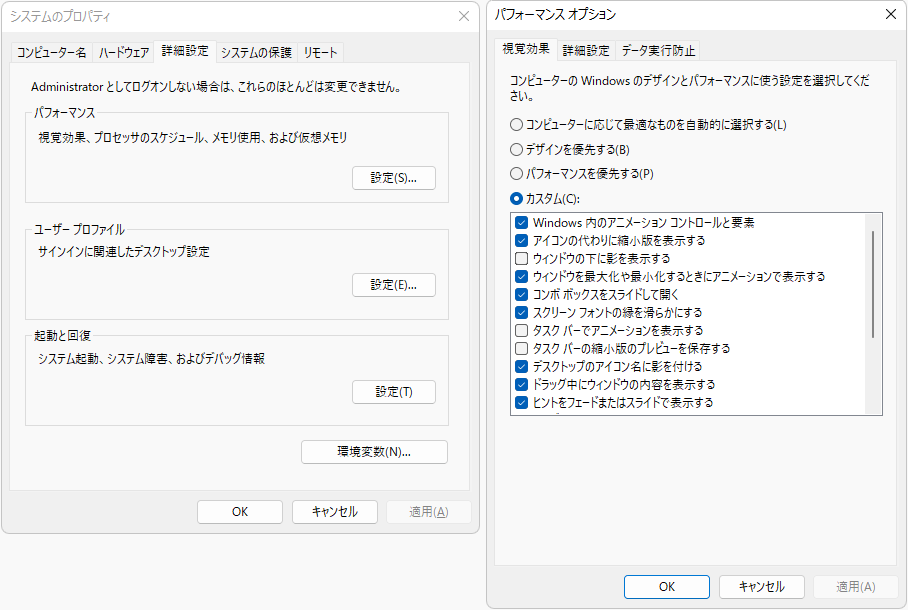This screenshot has width=908, height=610.
Task: Click 環境変数(N)... button
Action: tap(374, 452)
